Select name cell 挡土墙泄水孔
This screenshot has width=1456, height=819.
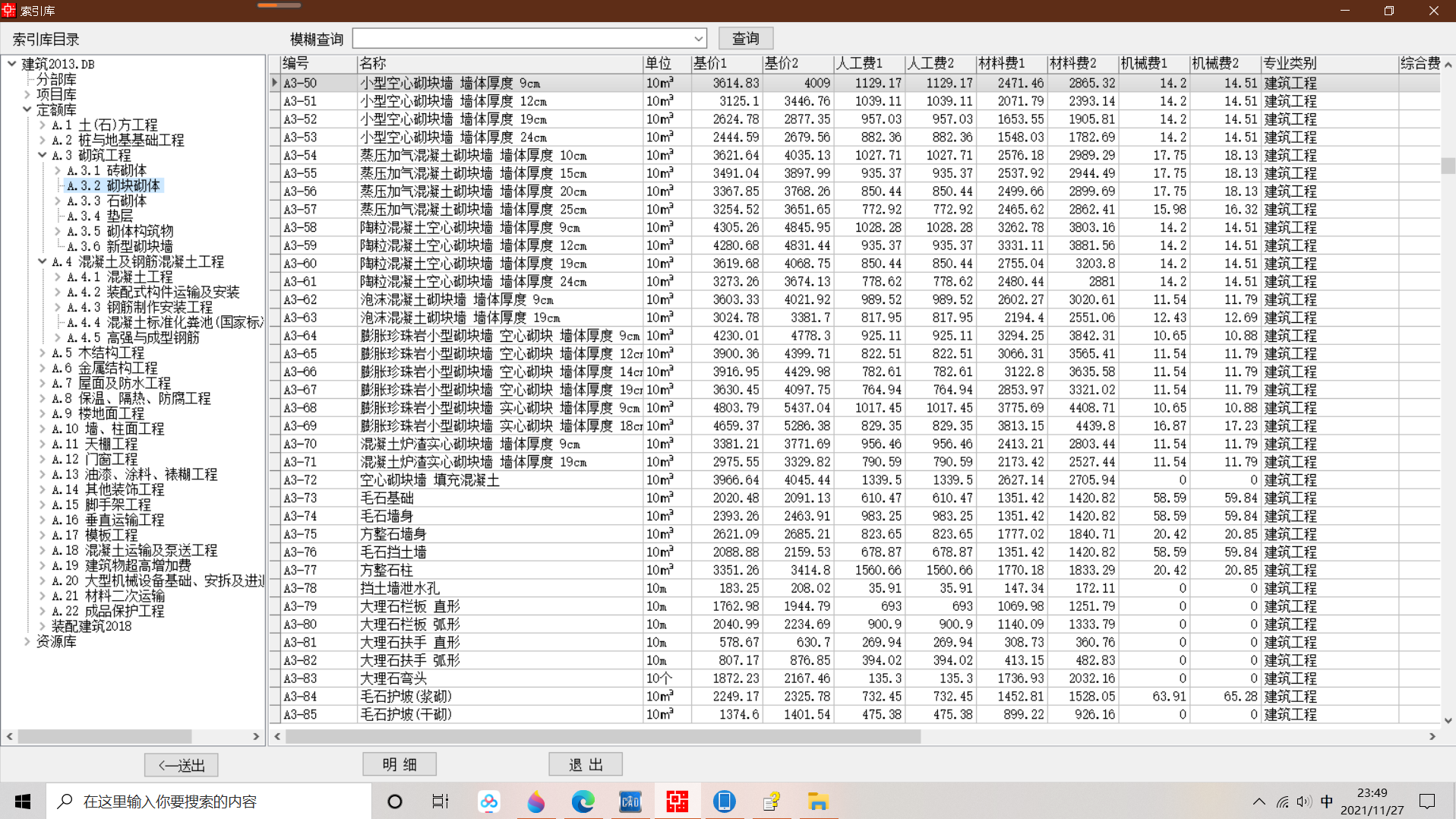point(500,588)
